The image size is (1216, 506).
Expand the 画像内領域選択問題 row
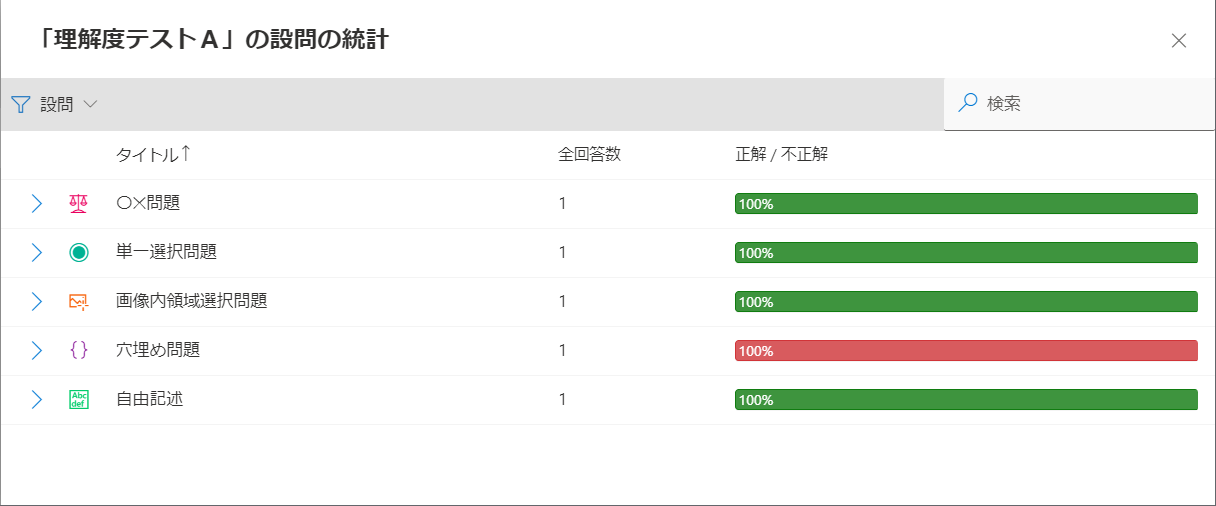click(x=37, y=302)
